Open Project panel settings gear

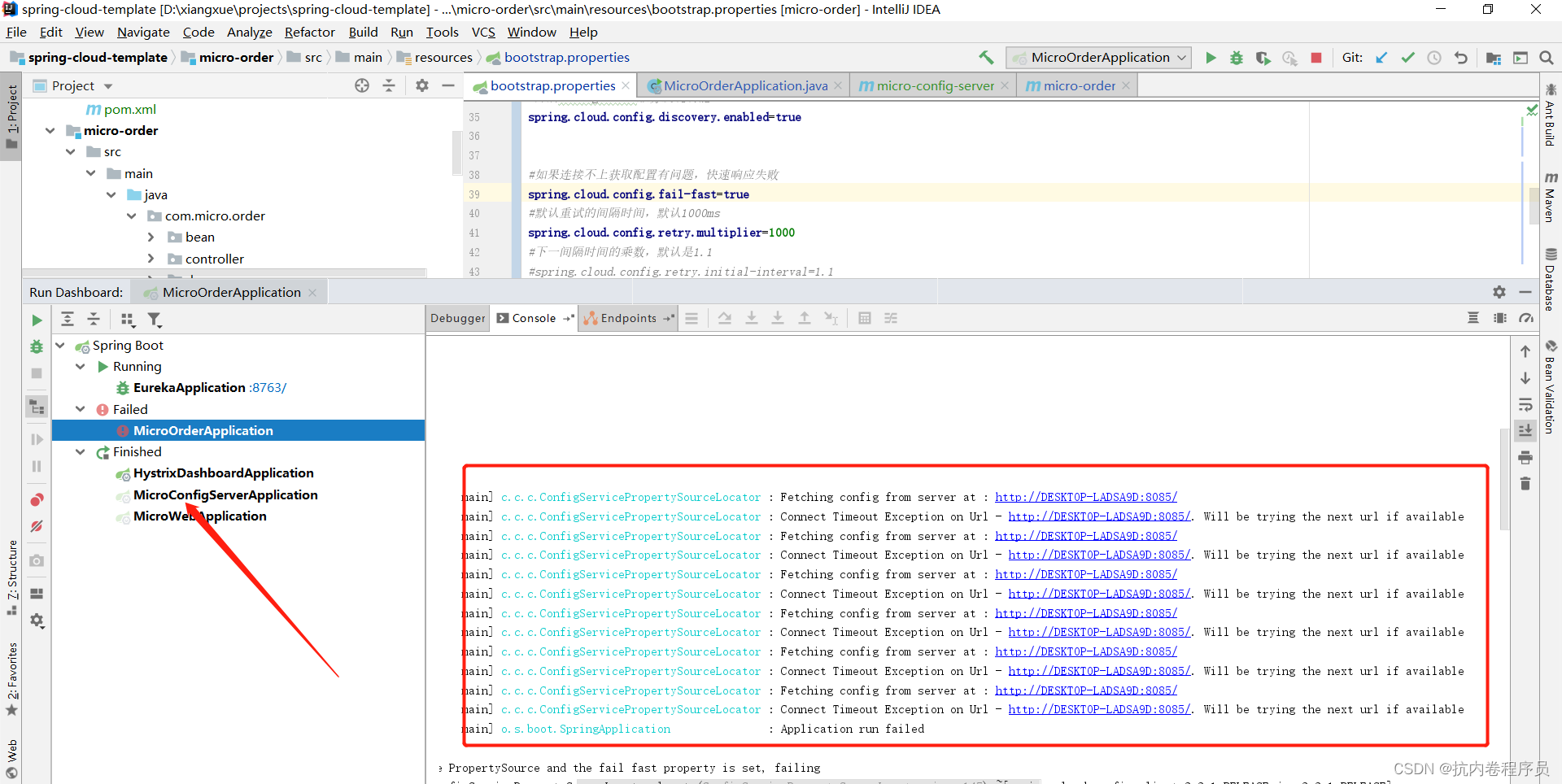click(x=422, y=85)
